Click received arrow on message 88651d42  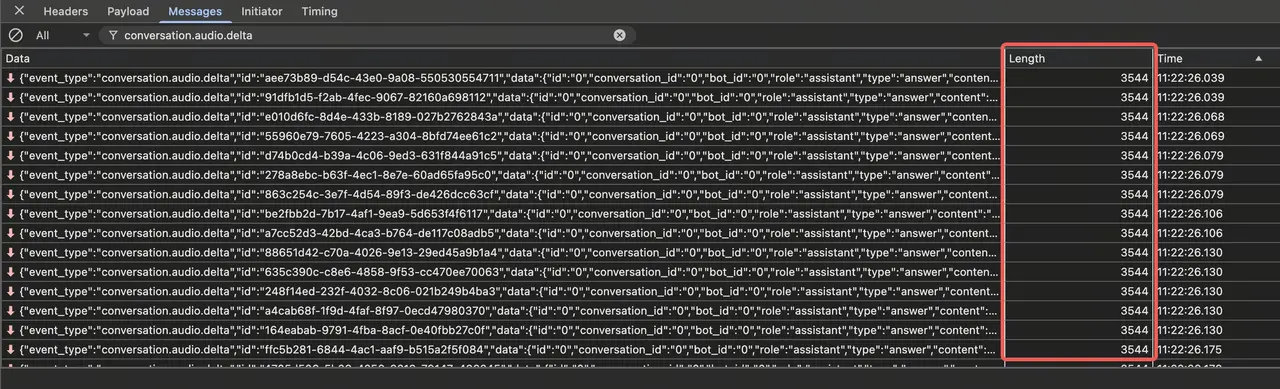coord(10,253)
